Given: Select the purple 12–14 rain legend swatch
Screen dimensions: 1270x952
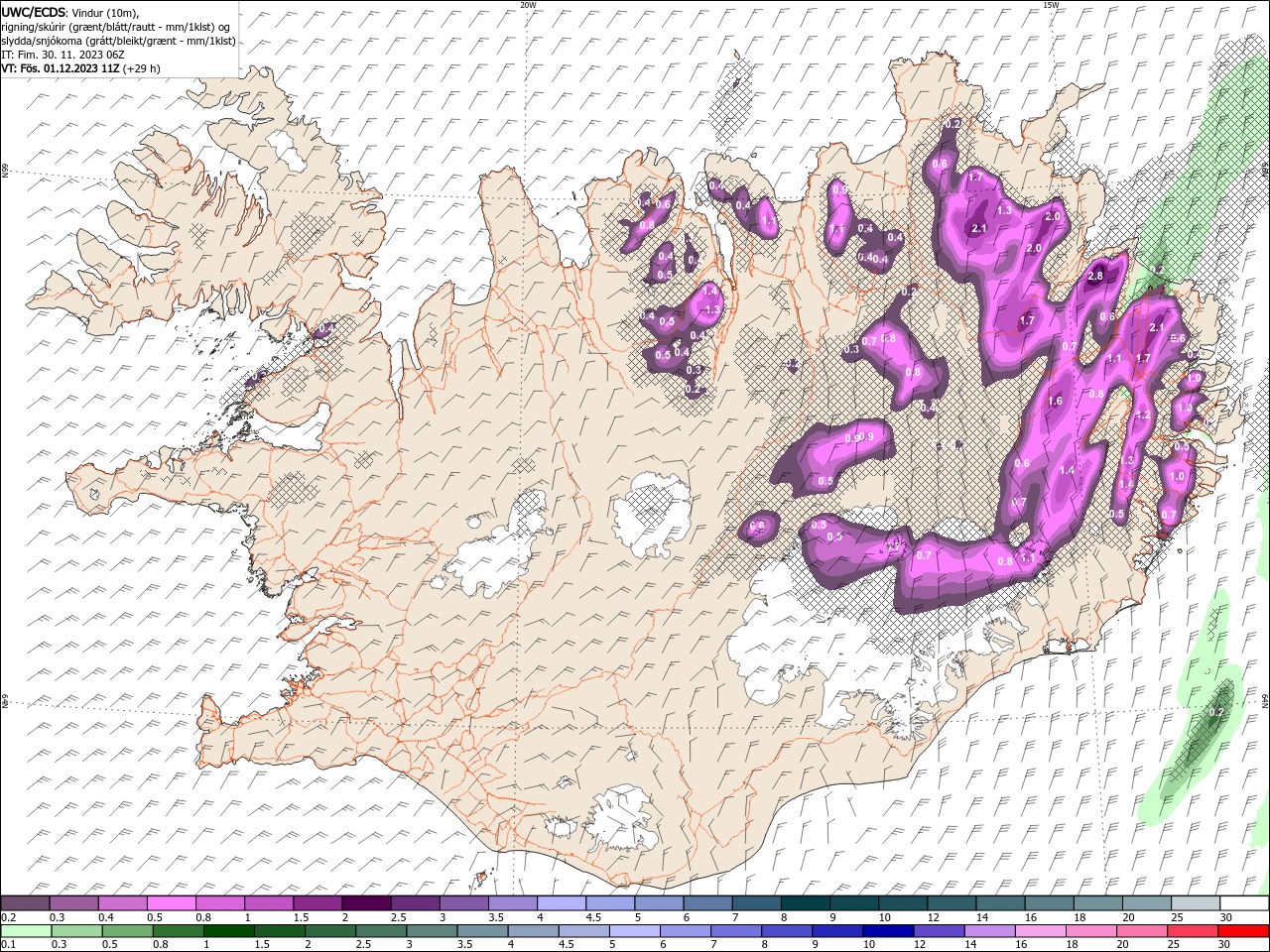Looking at the screenshot, I should (x=939, y=931).
